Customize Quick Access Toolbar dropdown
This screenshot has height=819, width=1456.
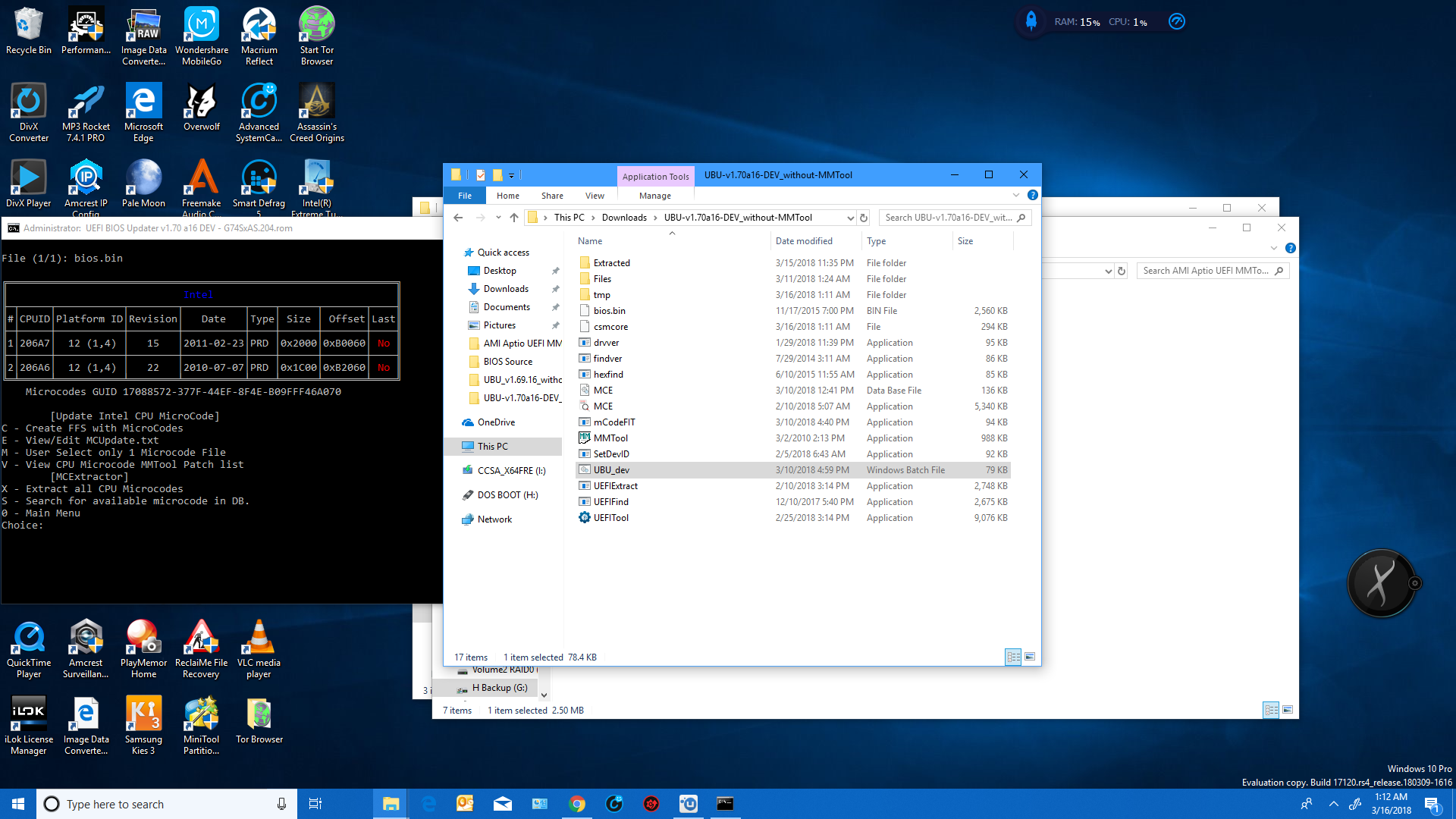(511, 175)
